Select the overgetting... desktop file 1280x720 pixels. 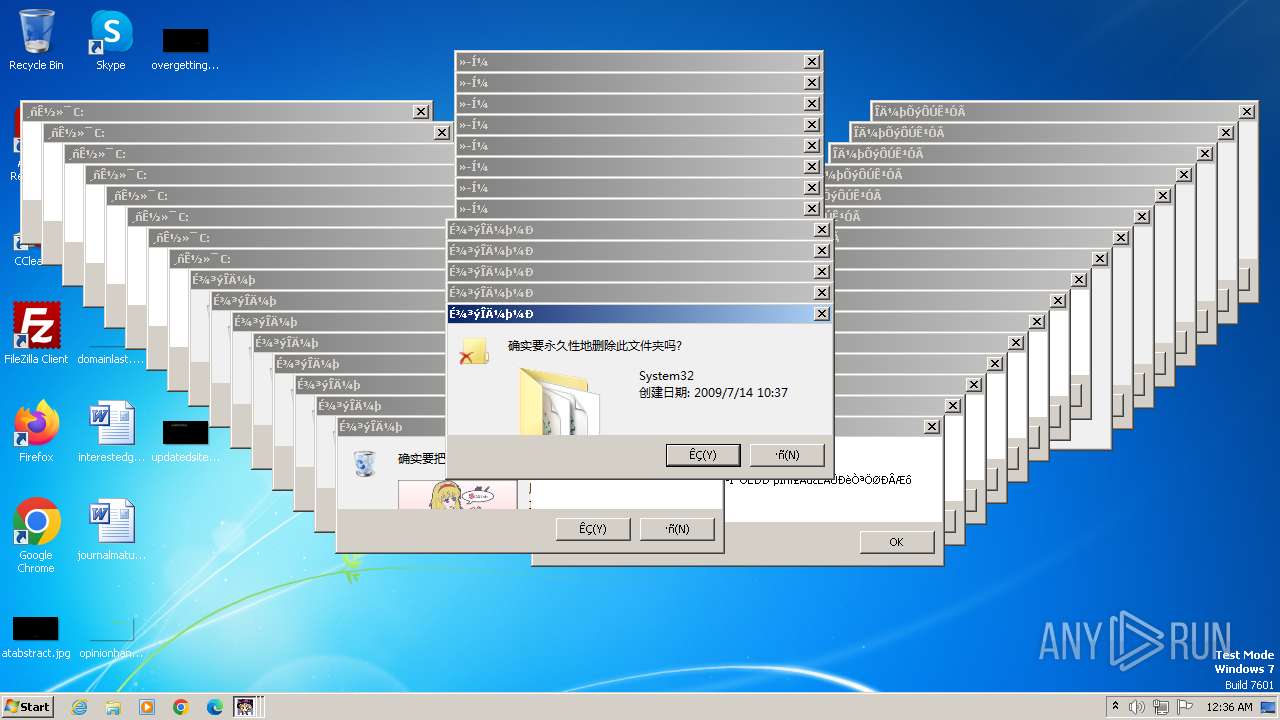pos(185,48)
